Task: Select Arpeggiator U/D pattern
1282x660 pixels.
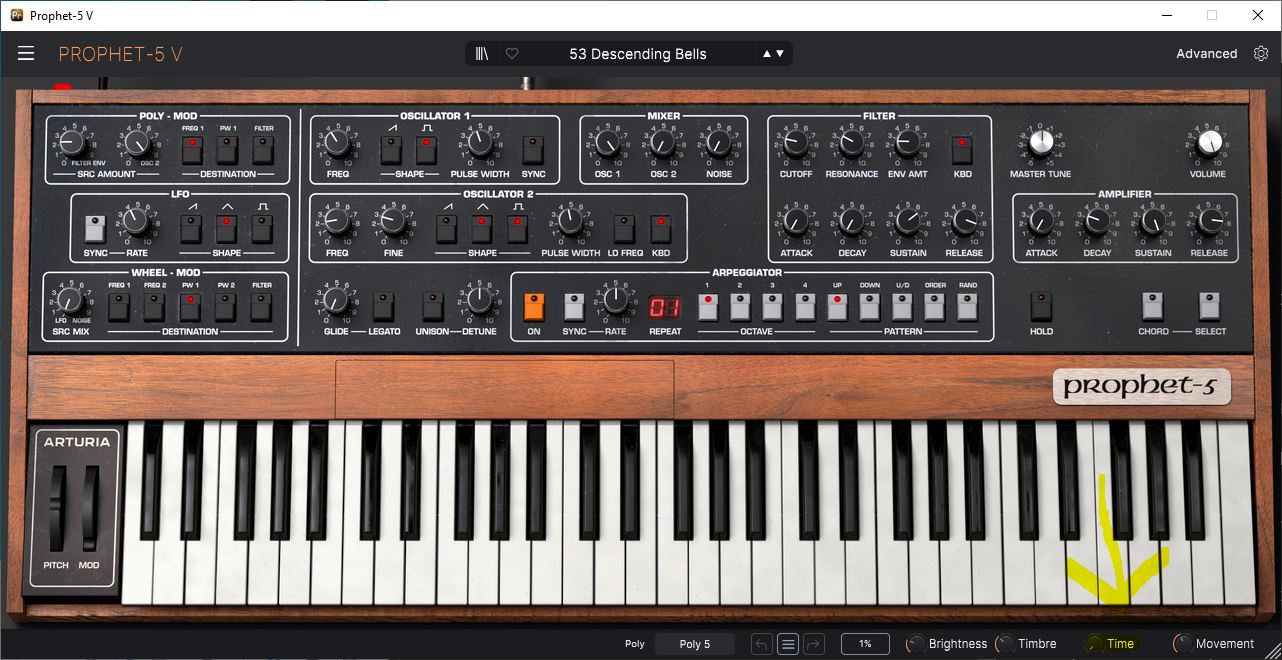Action: [x=902, y=306]
